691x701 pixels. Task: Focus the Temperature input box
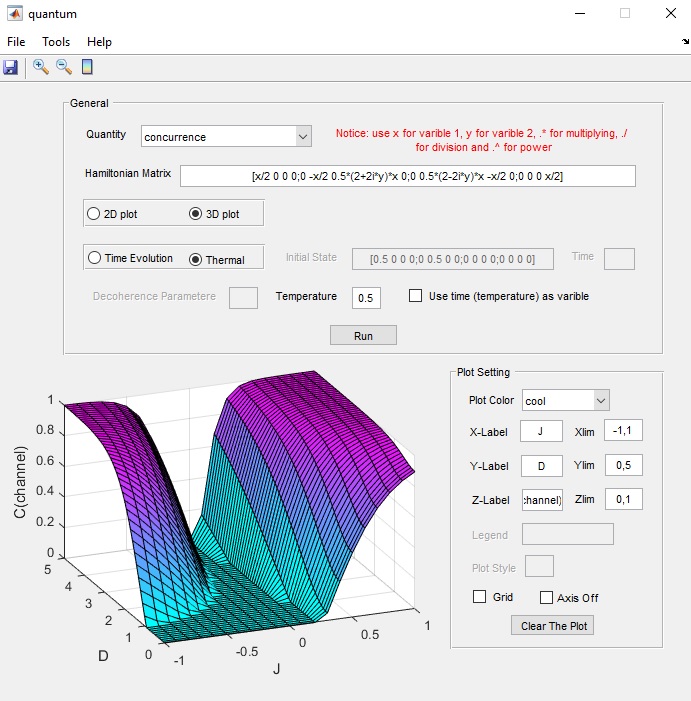coord(366,297)
